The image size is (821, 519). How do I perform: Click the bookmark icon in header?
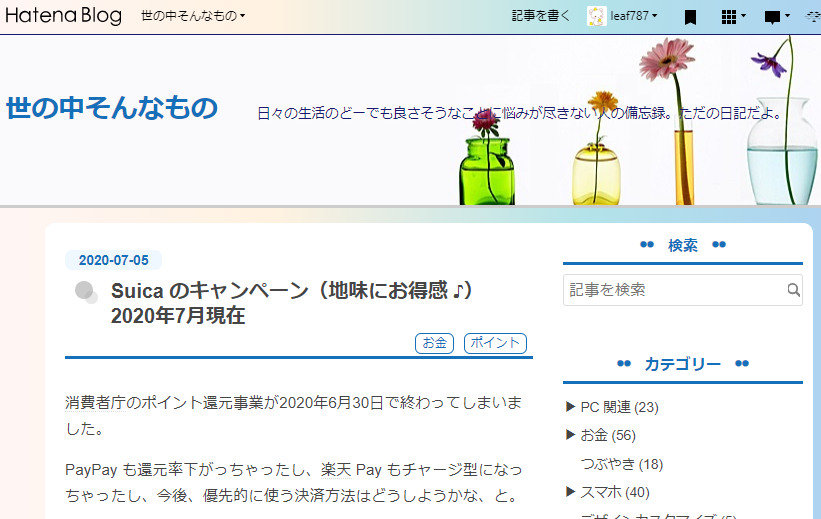point(691,17)
